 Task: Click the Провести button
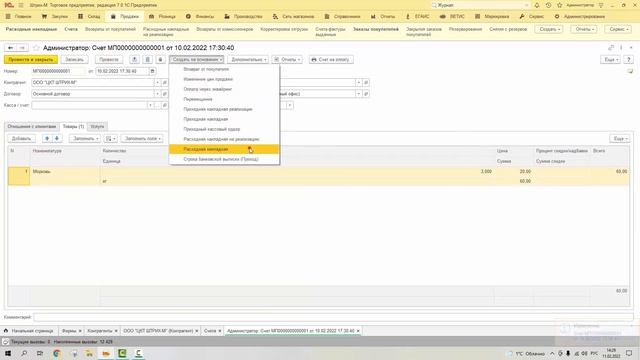point(109,60)
